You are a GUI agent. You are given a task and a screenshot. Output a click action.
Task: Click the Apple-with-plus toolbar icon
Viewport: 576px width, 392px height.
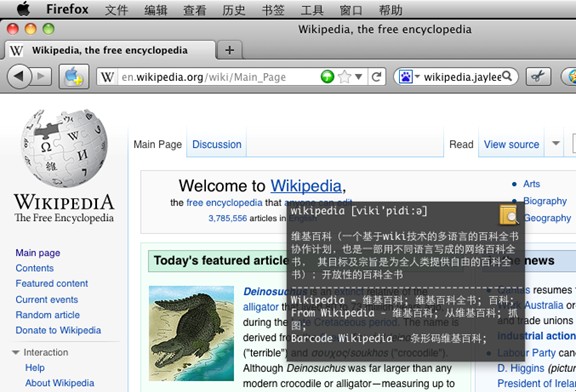tap(74, 76)
